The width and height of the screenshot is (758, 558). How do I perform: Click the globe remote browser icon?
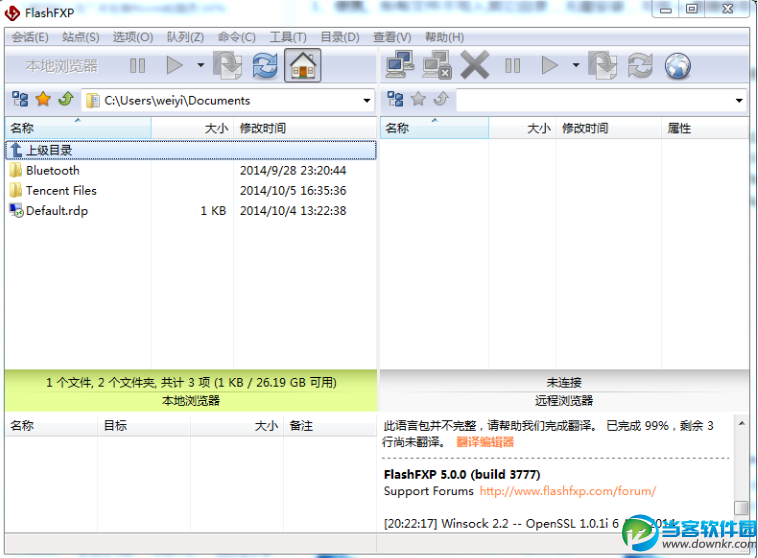coord(678,66)
